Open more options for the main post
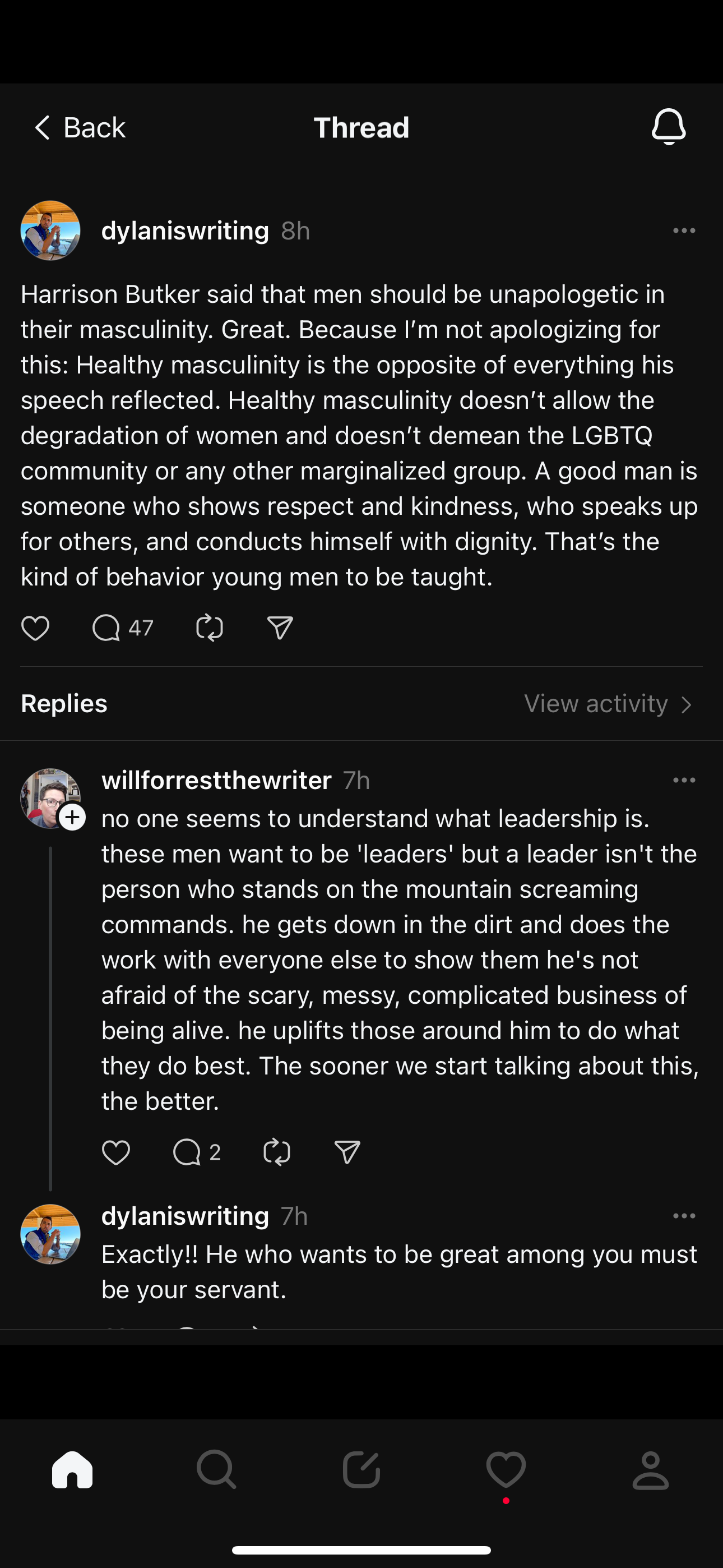Screen dimensions: 723x1568 [x=684, y=230]
